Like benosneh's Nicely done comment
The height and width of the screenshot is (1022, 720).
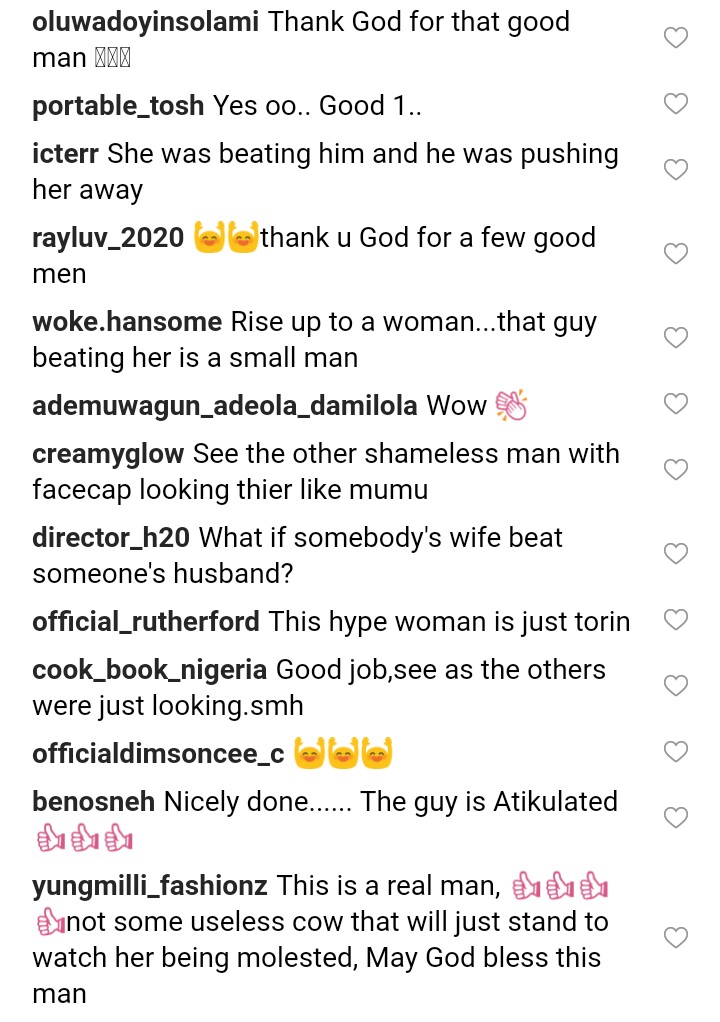pyautogui.click(x=676, y=818)
